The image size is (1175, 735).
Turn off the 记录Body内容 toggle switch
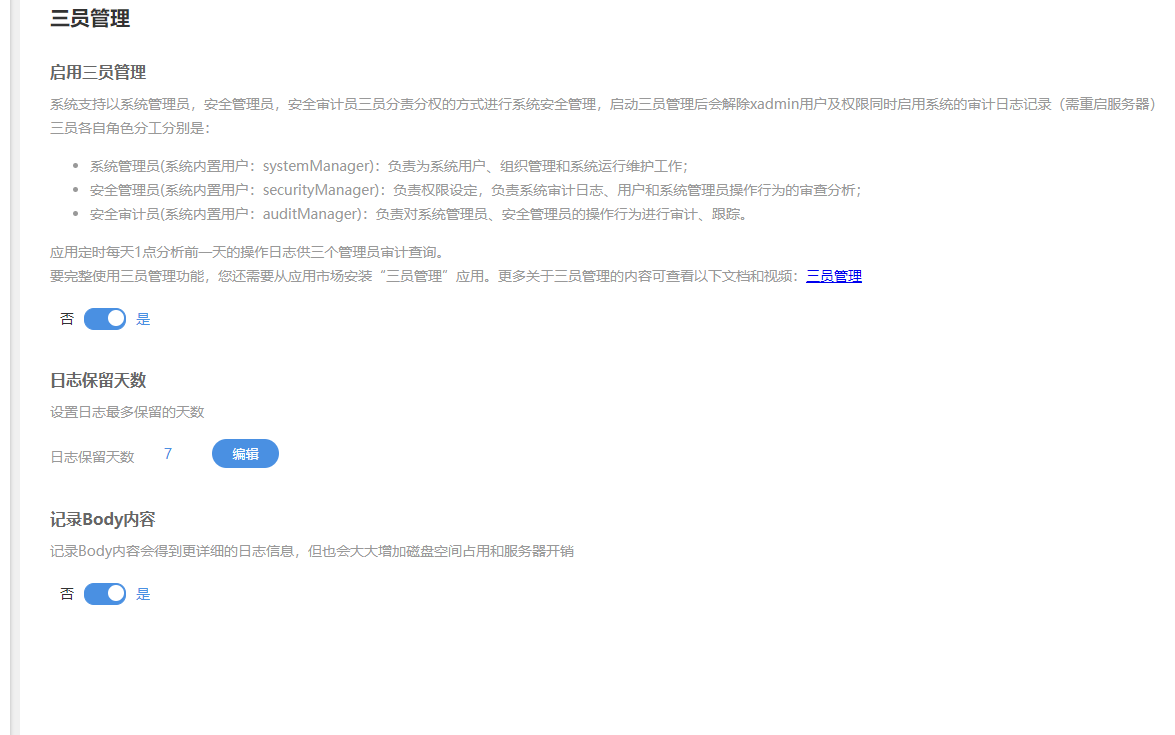click(x=104, y=593)
